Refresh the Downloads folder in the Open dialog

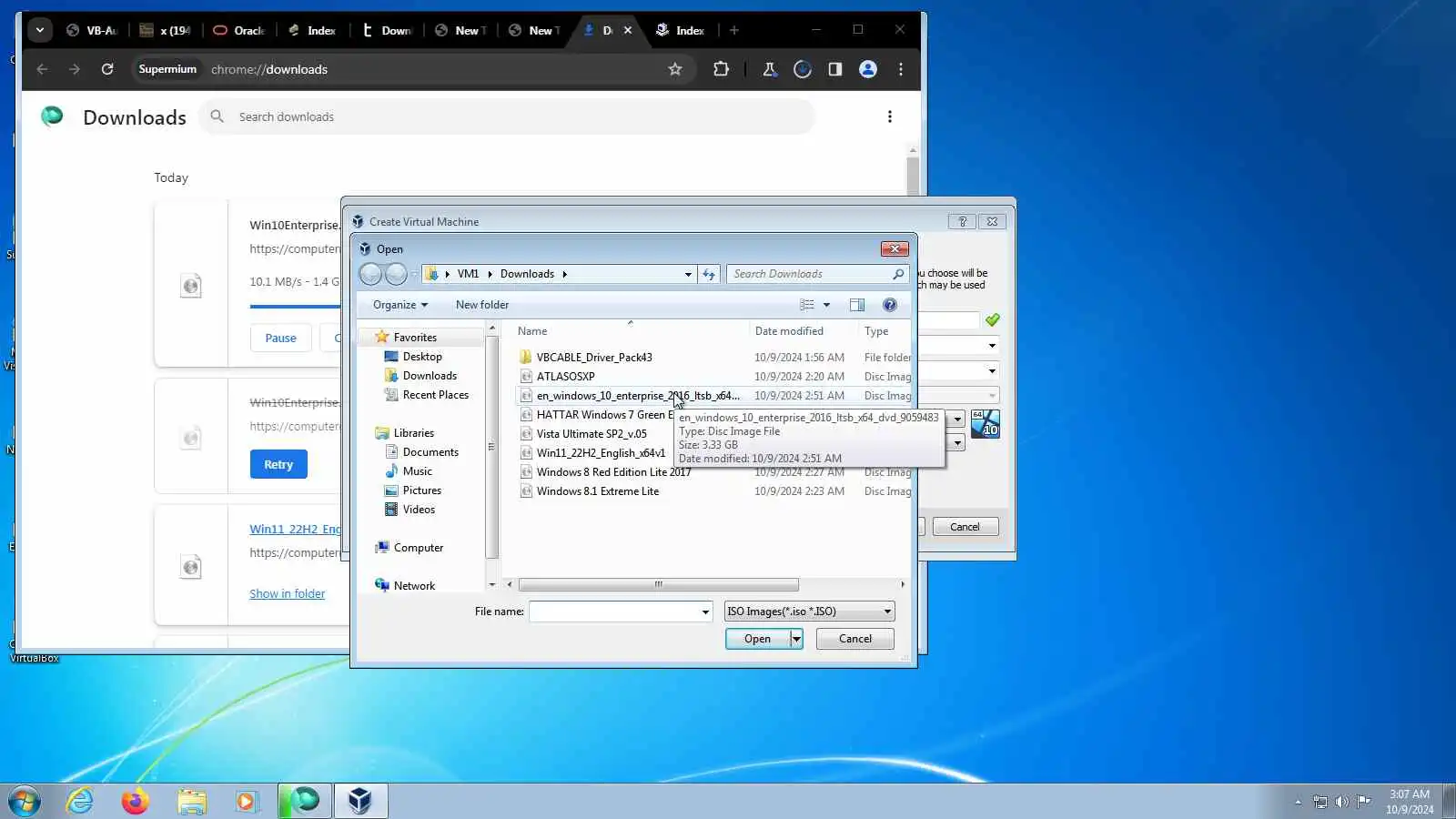[709, 274]
